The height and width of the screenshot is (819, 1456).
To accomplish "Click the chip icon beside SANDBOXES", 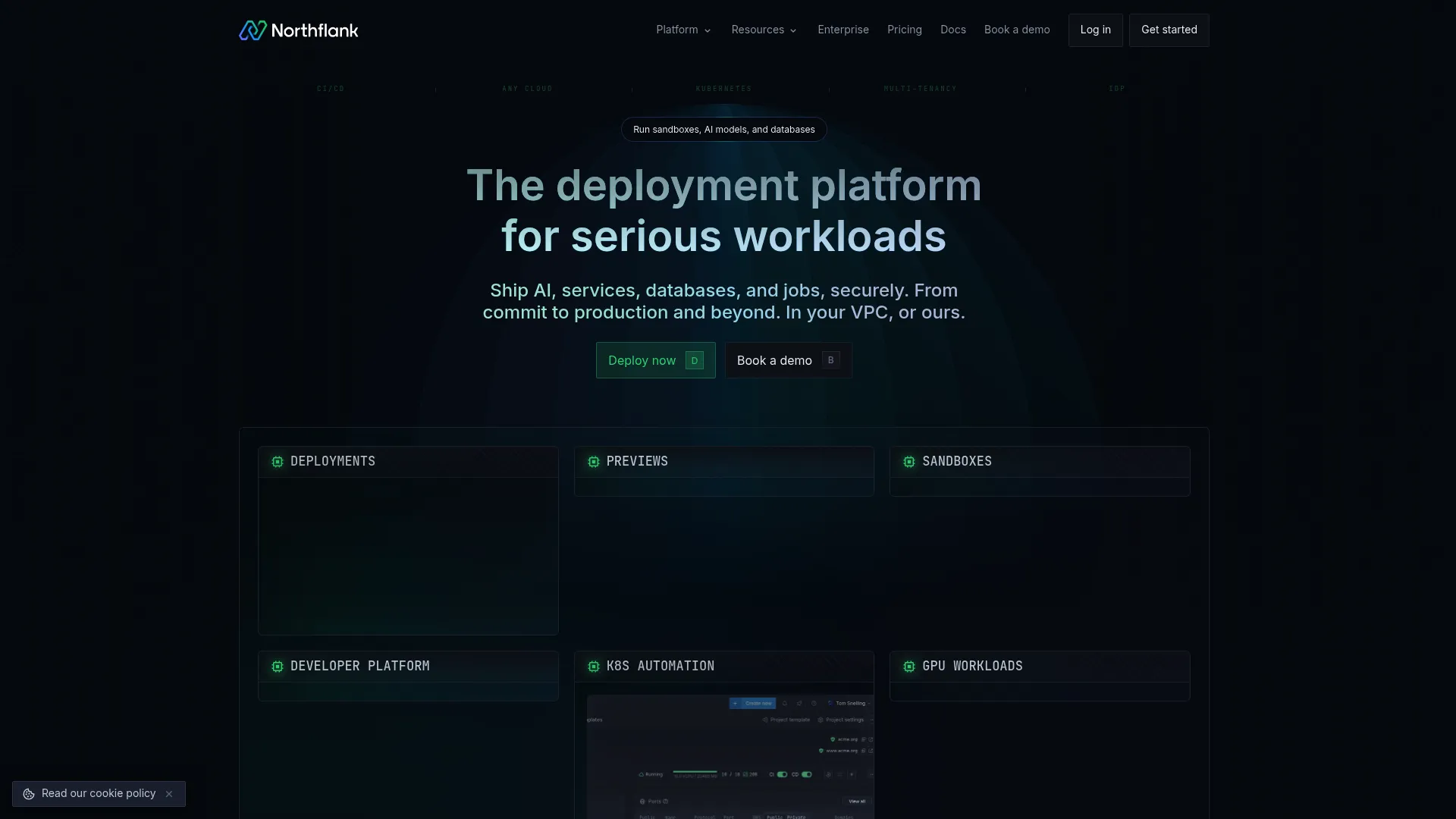I will tap(909, 462).
